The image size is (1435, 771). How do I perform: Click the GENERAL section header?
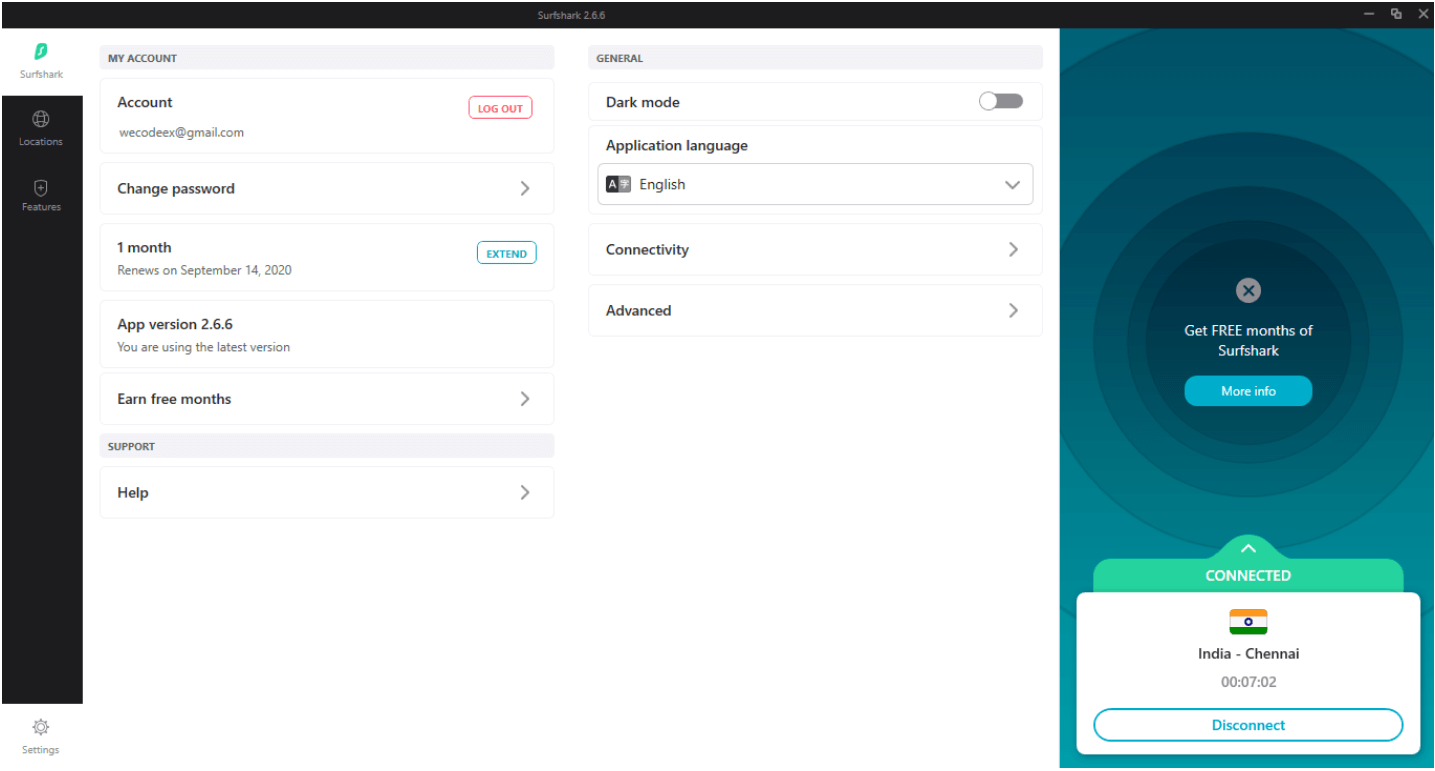tap(619, 58)
